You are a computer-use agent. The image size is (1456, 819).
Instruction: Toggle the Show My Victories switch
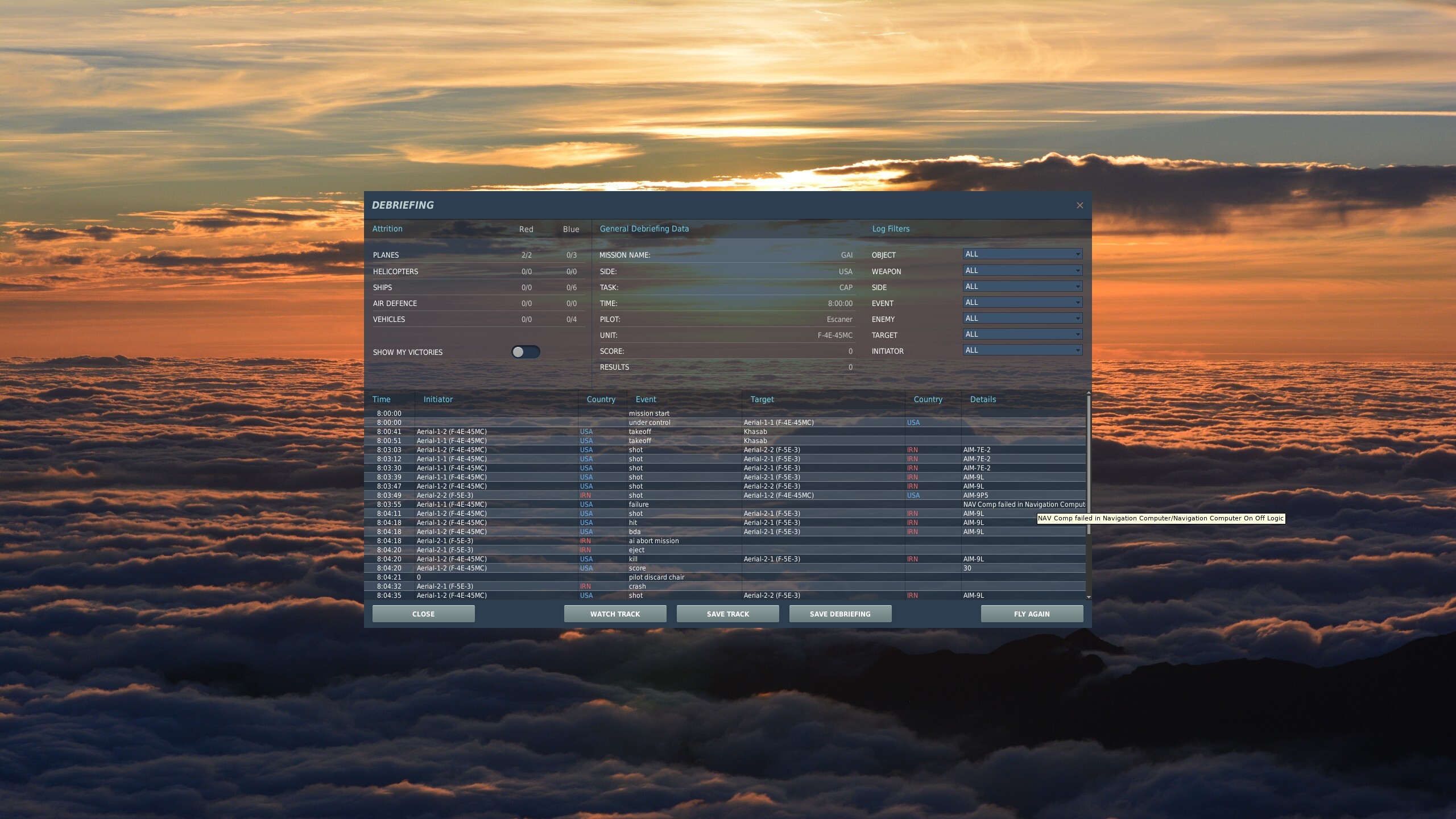tap(526, 352)
